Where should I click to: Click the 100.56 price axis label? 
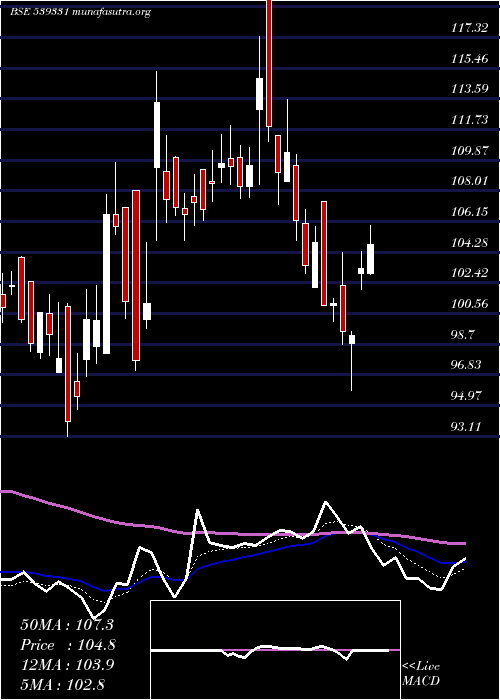tap(469, 304)
